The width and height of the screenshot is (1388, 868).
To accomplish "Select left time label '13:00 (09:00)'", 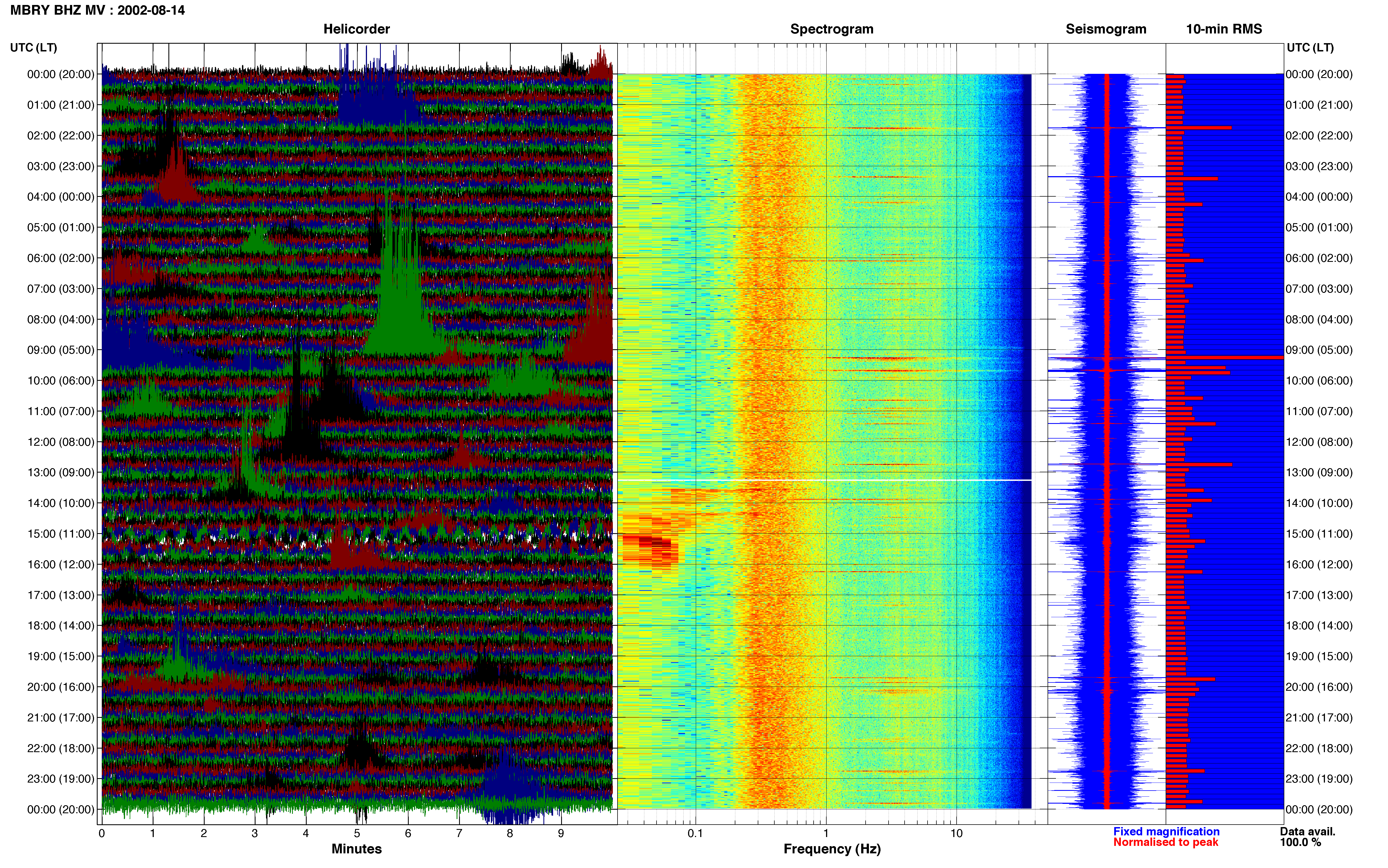I will click(61, 473).
